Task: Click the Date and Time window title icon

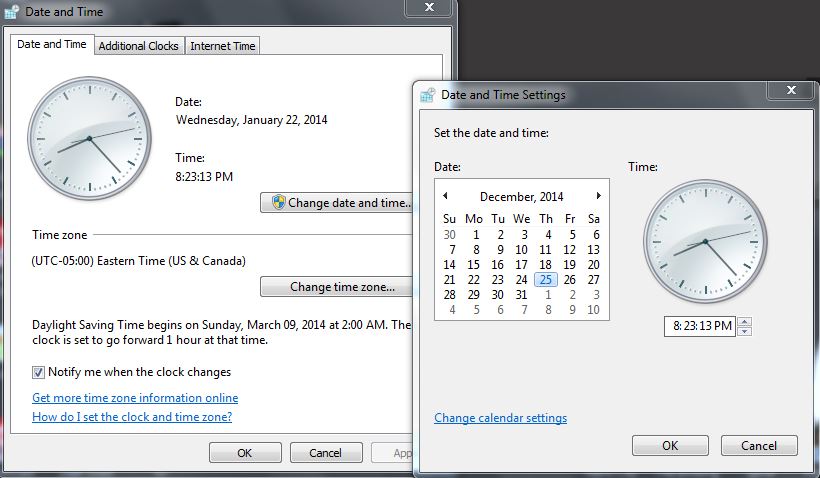Action: (11, 11)
